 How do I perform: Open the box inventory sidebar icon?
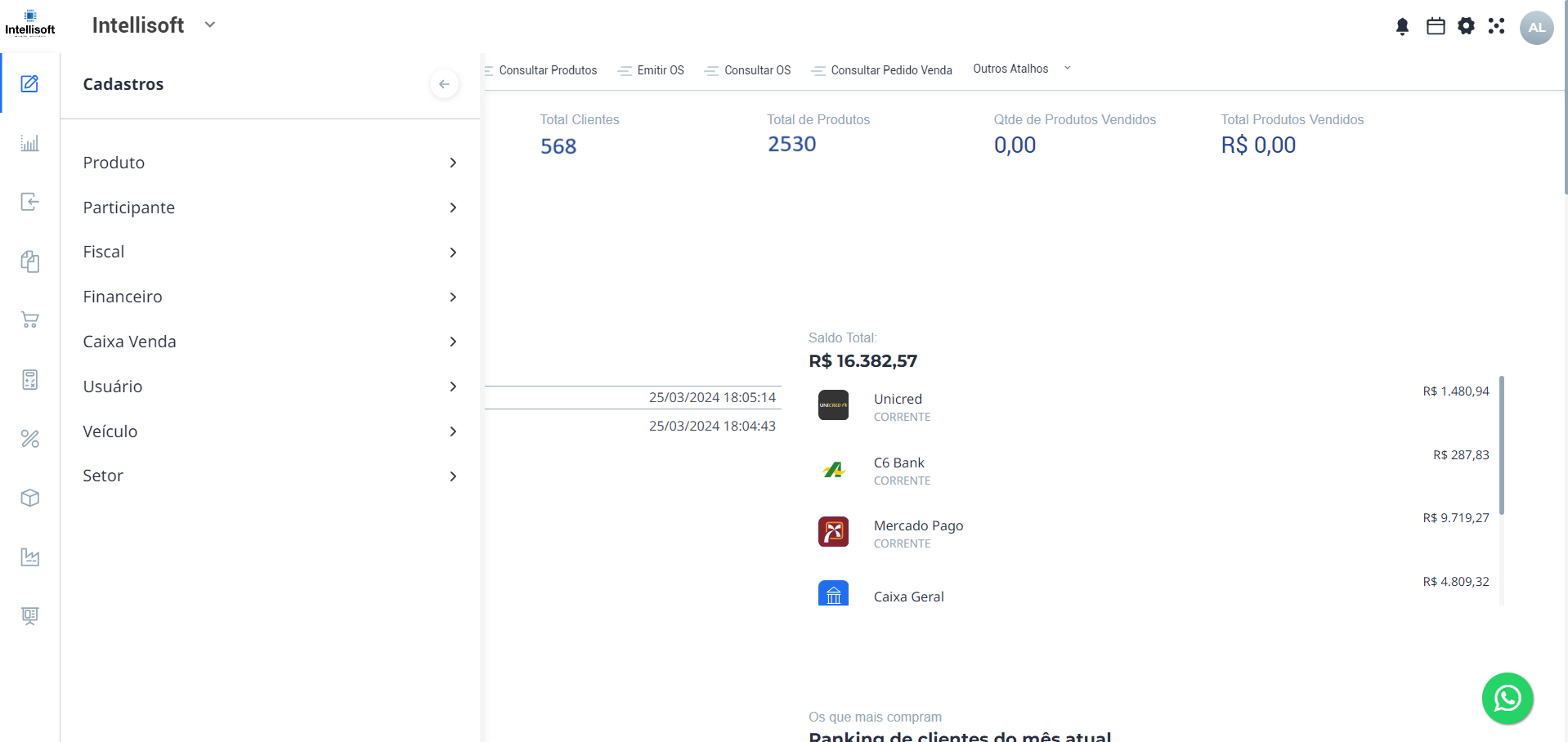click(29, 498)
